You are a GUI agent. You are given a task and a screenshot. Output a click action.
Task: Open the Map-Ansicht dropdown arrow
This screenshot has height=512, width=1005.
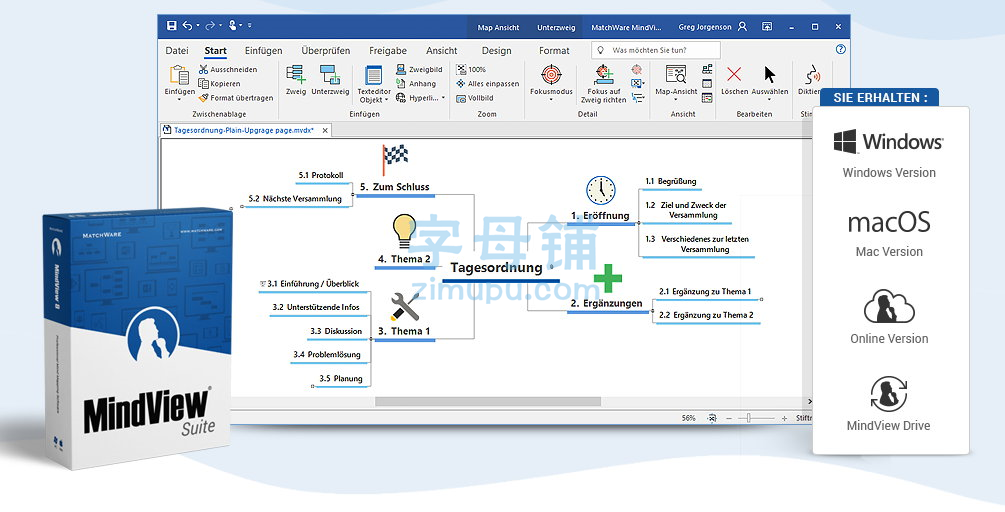pyautogui.click(x=676, y=100)
